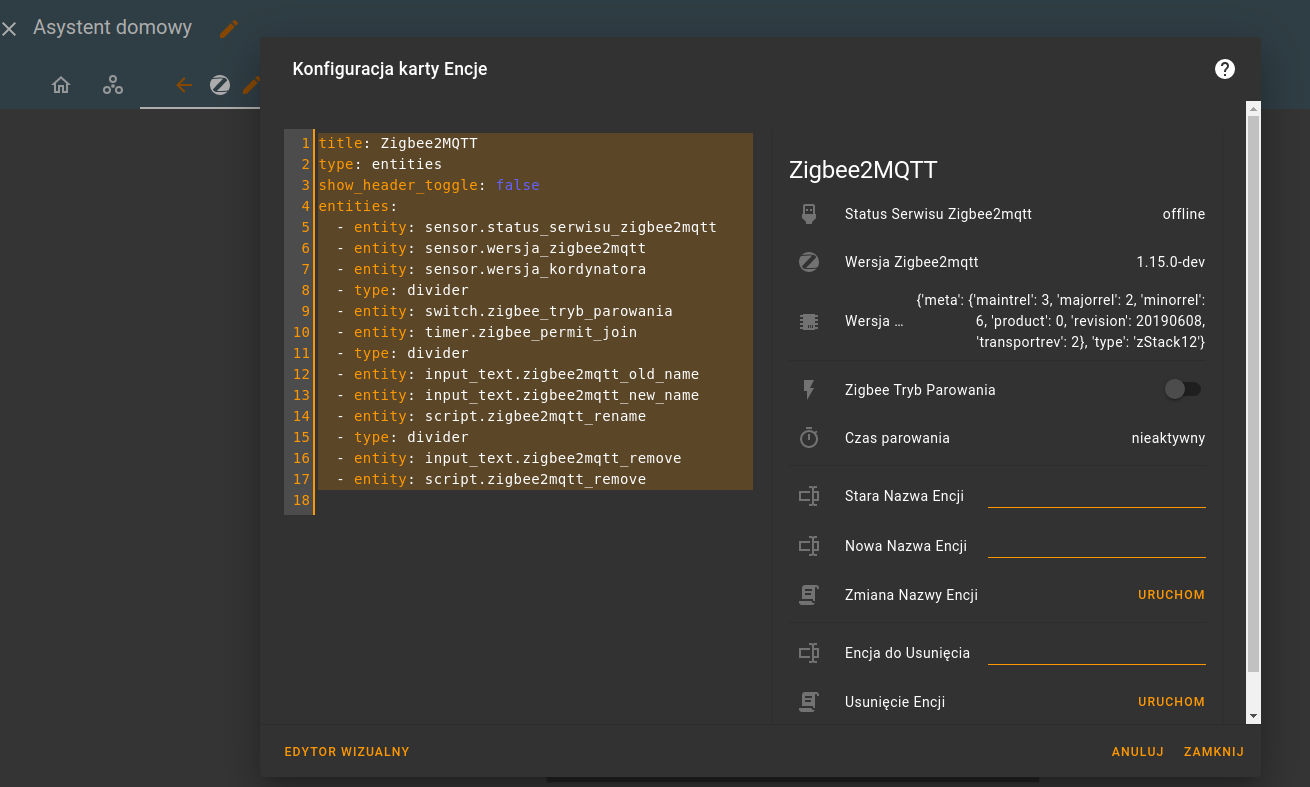Click the help question mark icon
The height and width of the screenshot is (787, 1310).
coord(1224,69)
